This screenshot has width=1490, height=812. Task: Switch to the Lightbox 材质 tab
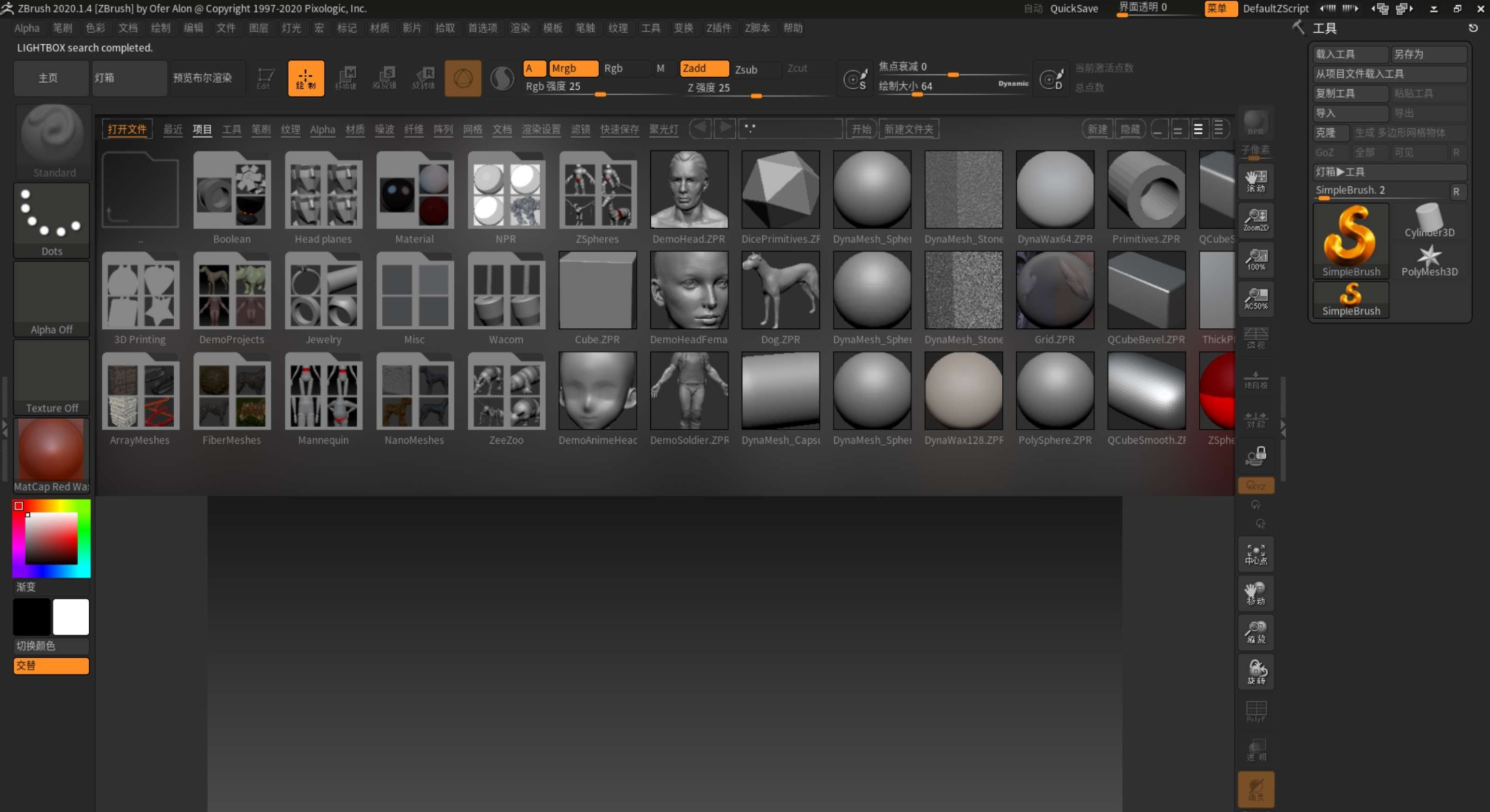(x=355, y=129)
